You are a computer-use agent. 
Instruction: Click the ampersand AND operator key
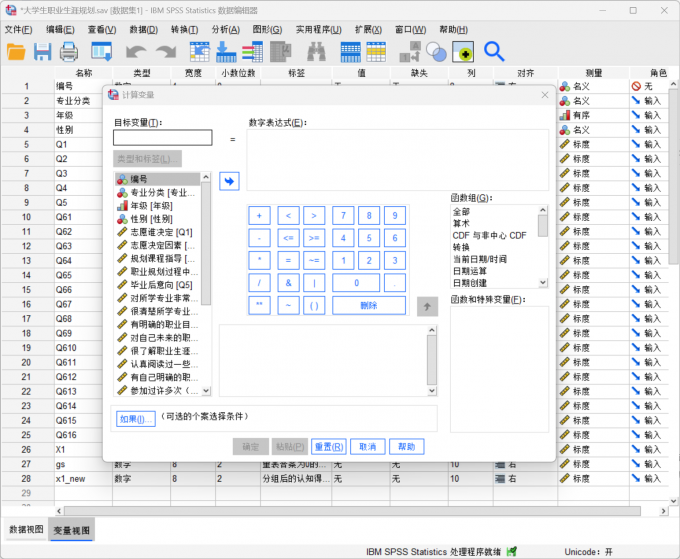288,283
